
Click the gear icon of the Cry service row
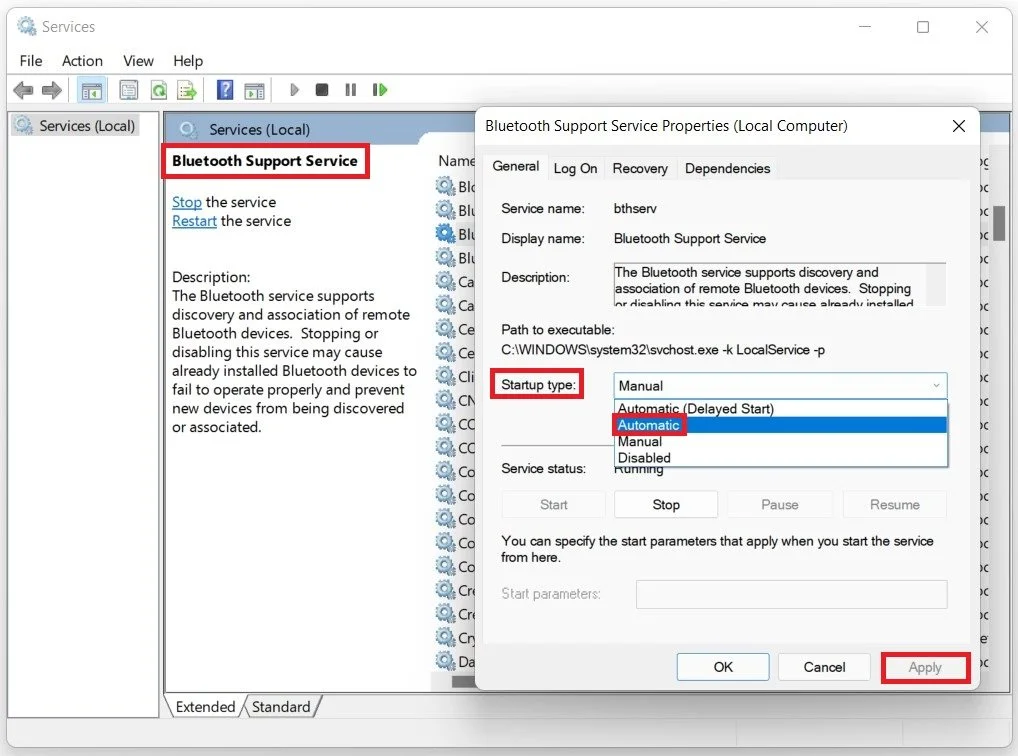tap(445, 637)
